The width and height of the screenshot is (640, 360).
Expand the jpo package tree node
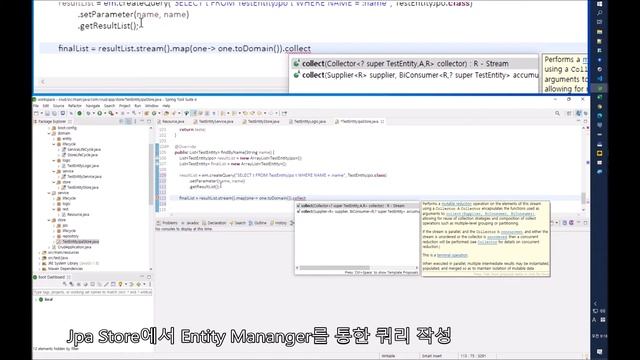coord(54,225)
